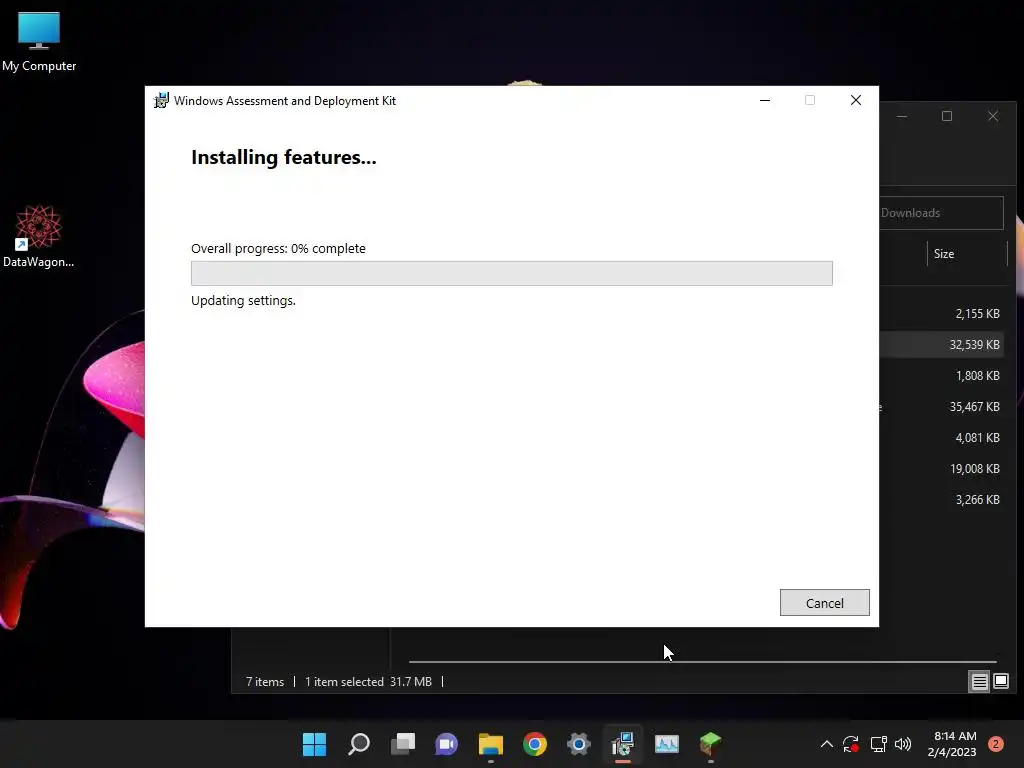Select the DataWagon desktop shortcut

[39, 236]
